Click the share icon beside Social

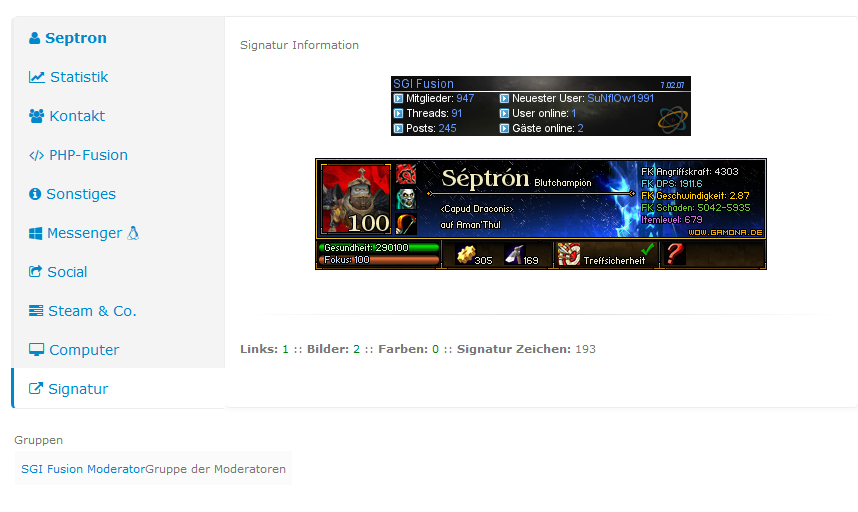[35, 271]
